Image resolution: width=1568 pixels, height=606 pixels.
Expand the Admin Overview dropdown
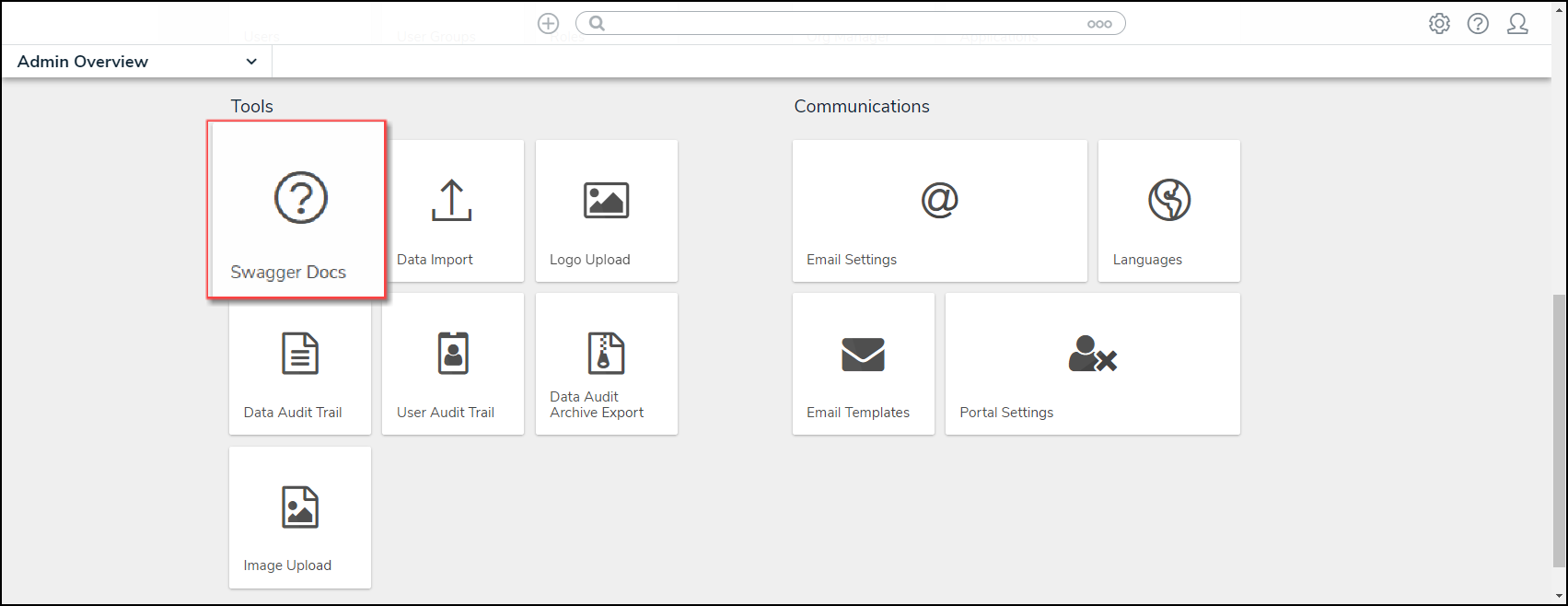coord(250,62)
